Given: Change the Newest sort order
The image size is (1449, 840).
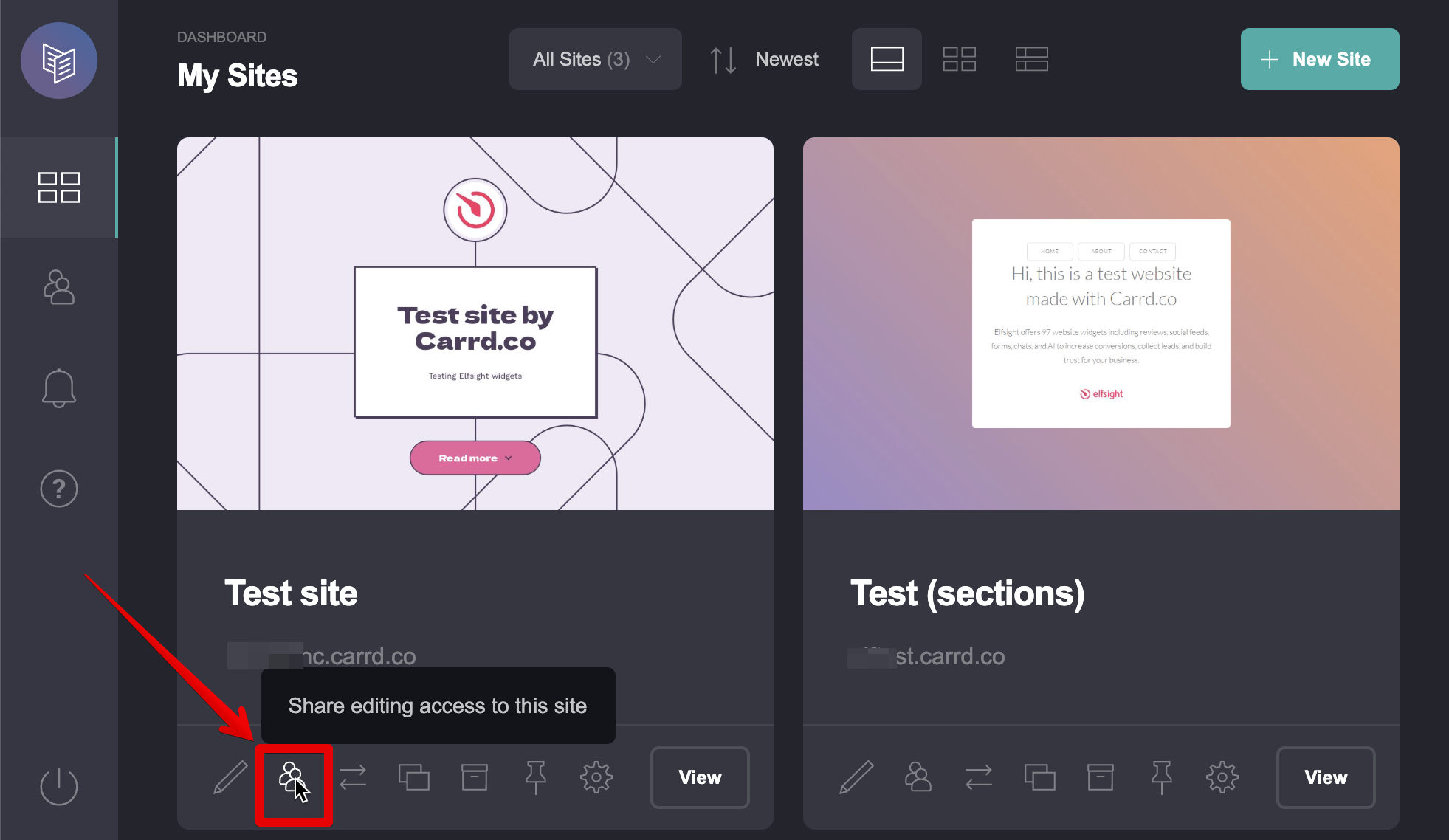Looking at the screenshot, I should click(765, 59).
